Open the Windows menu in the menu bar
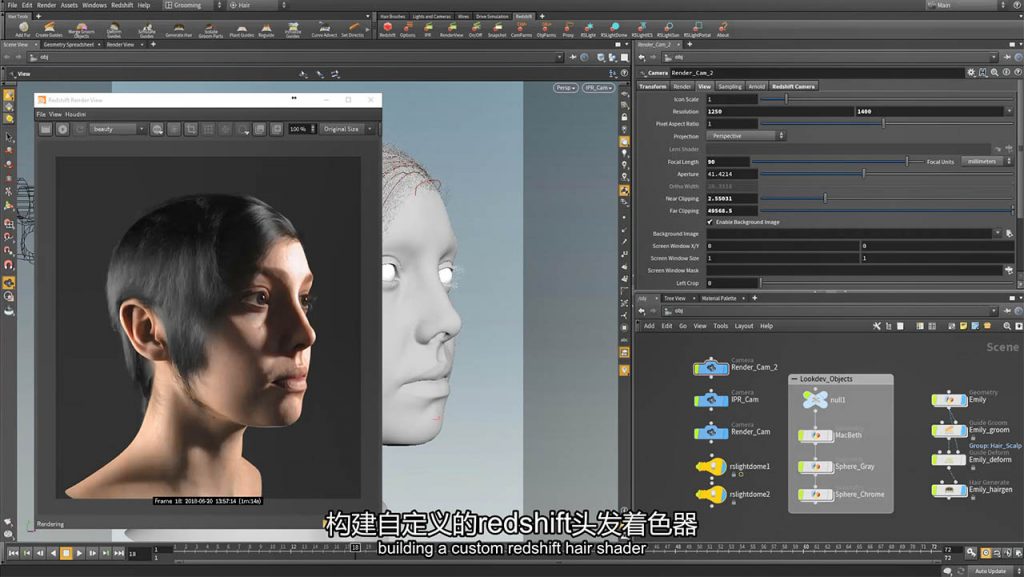The image size is (1024, 577). [x=94, y=5]
